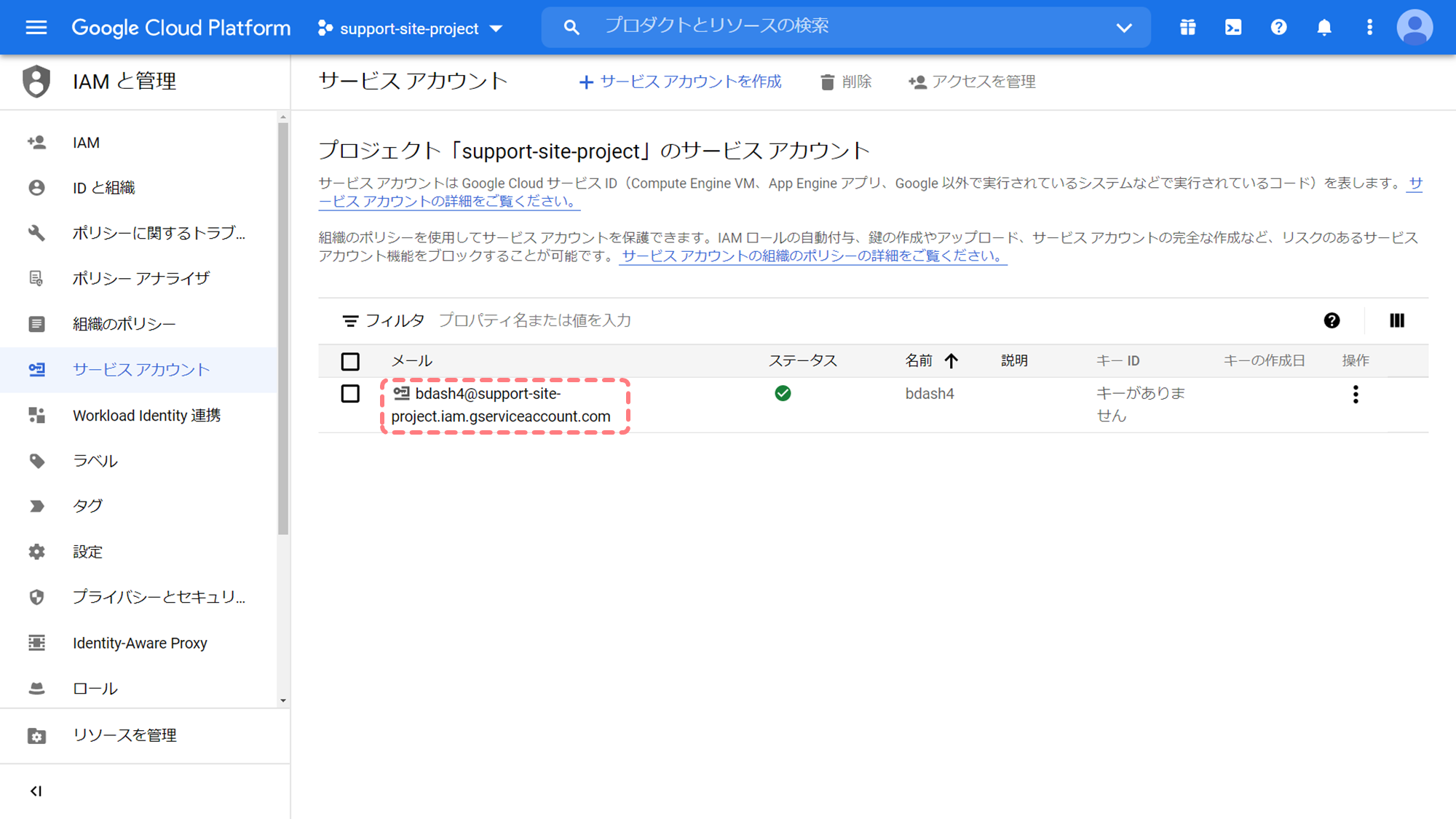Click サービス アカウントを作成 button
1456x819 pixels.
(681, 82)
